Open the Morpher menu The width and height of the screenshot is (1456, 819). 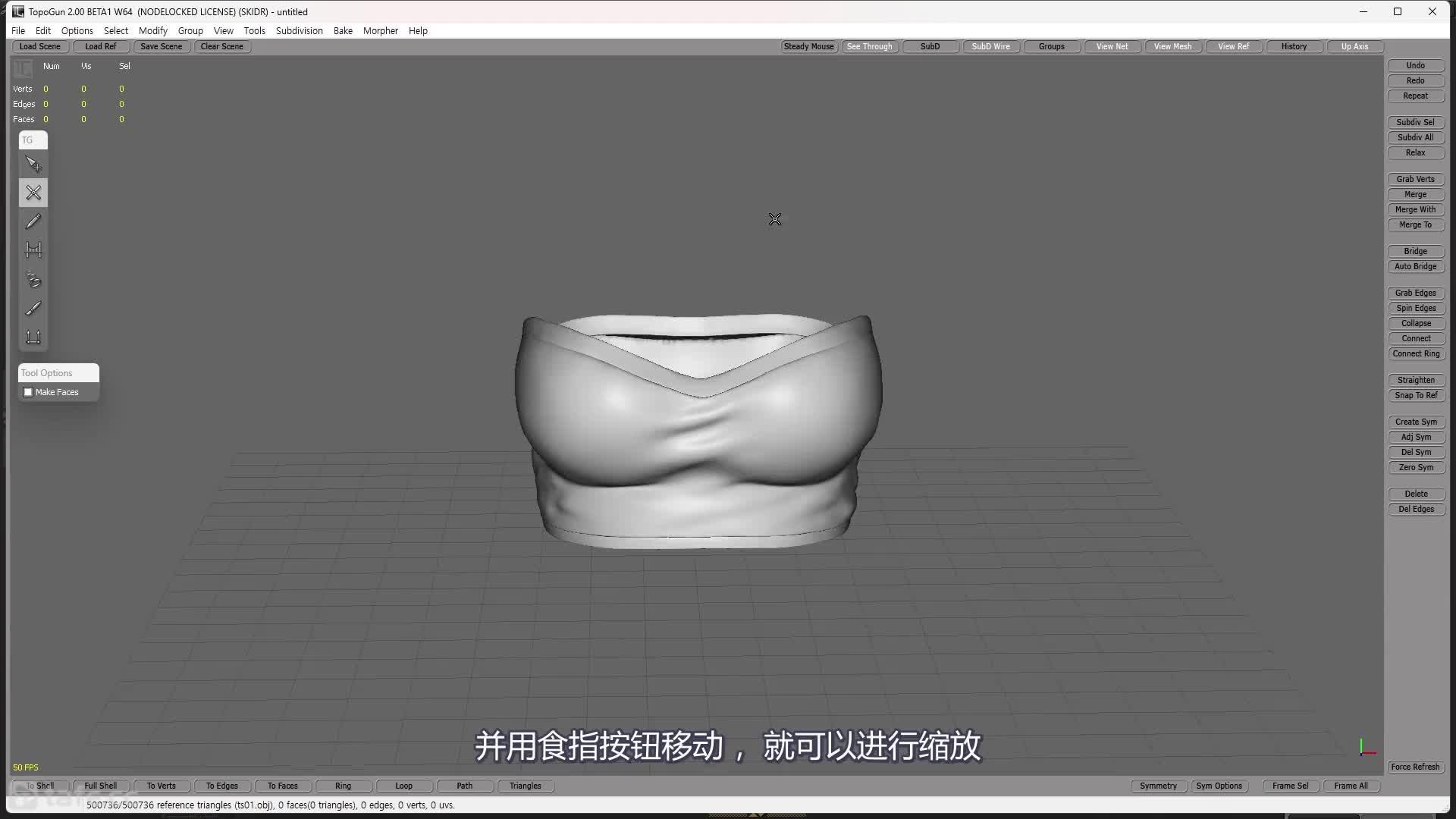click(380, 31)
